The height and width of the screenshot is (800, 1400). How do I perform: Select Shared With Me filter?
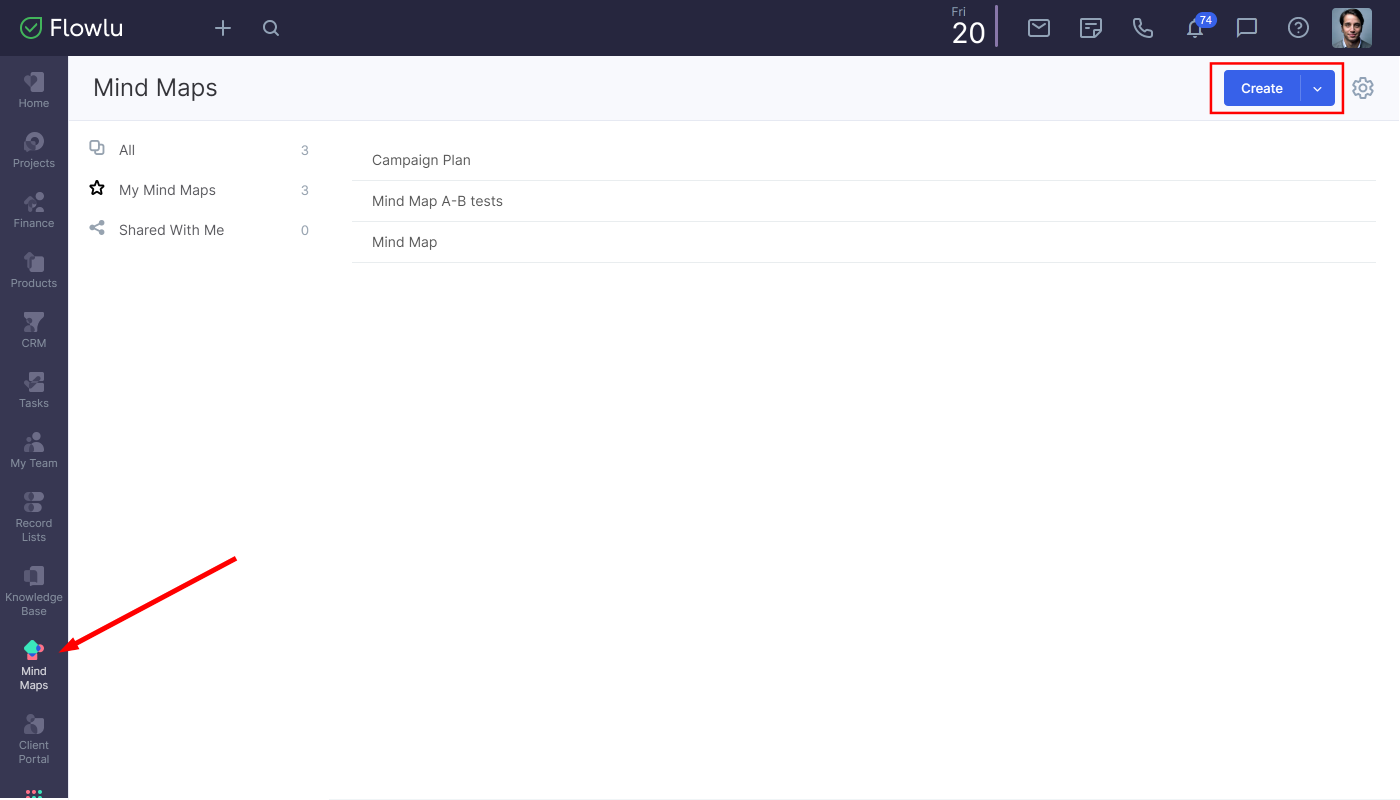tap(199, 230)
